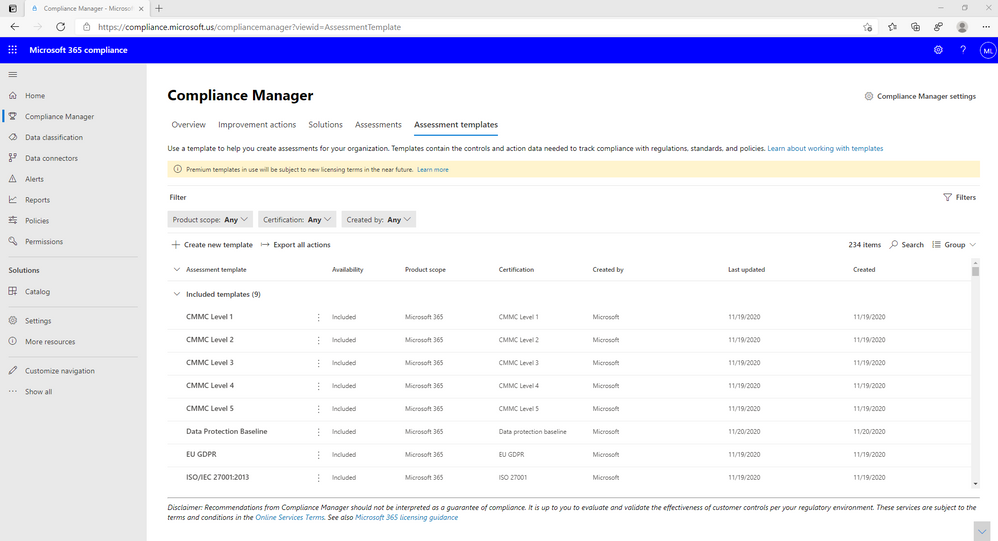Click the Customize navigation pencil icon
Screen dimensions: 998x541
(x=13, y=370)
